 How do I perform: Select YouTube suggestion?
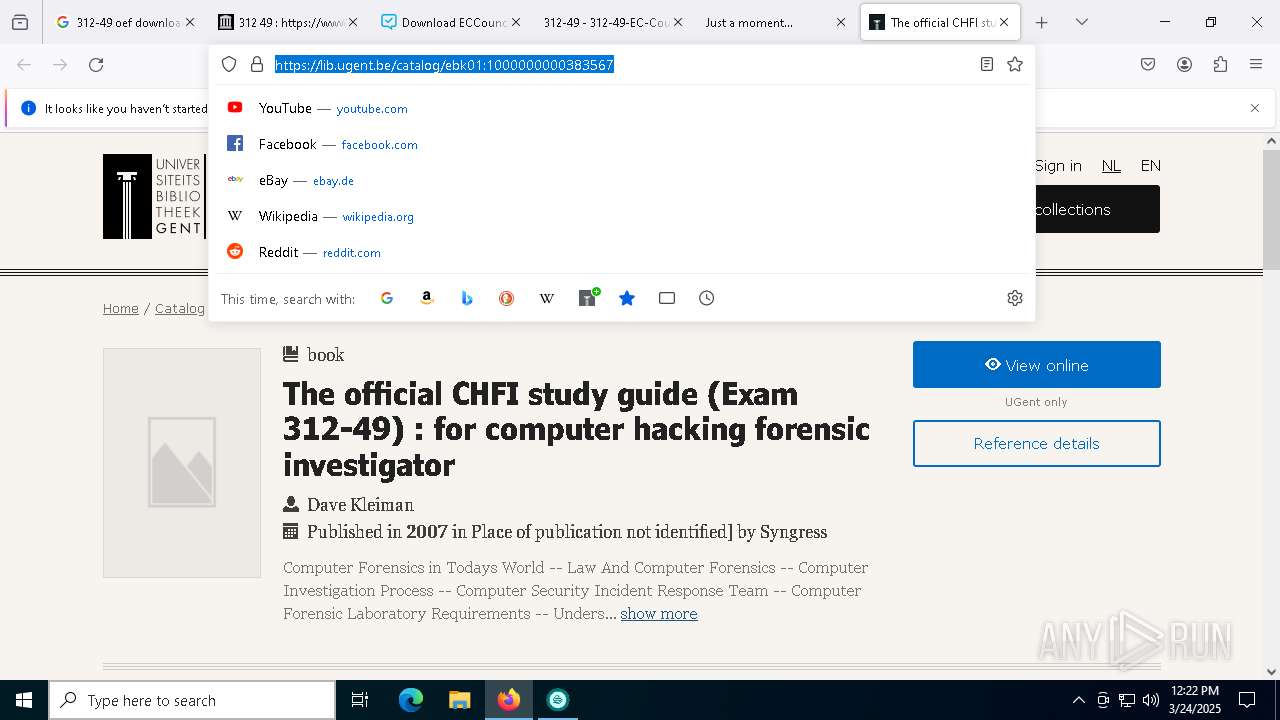[622, 108]
